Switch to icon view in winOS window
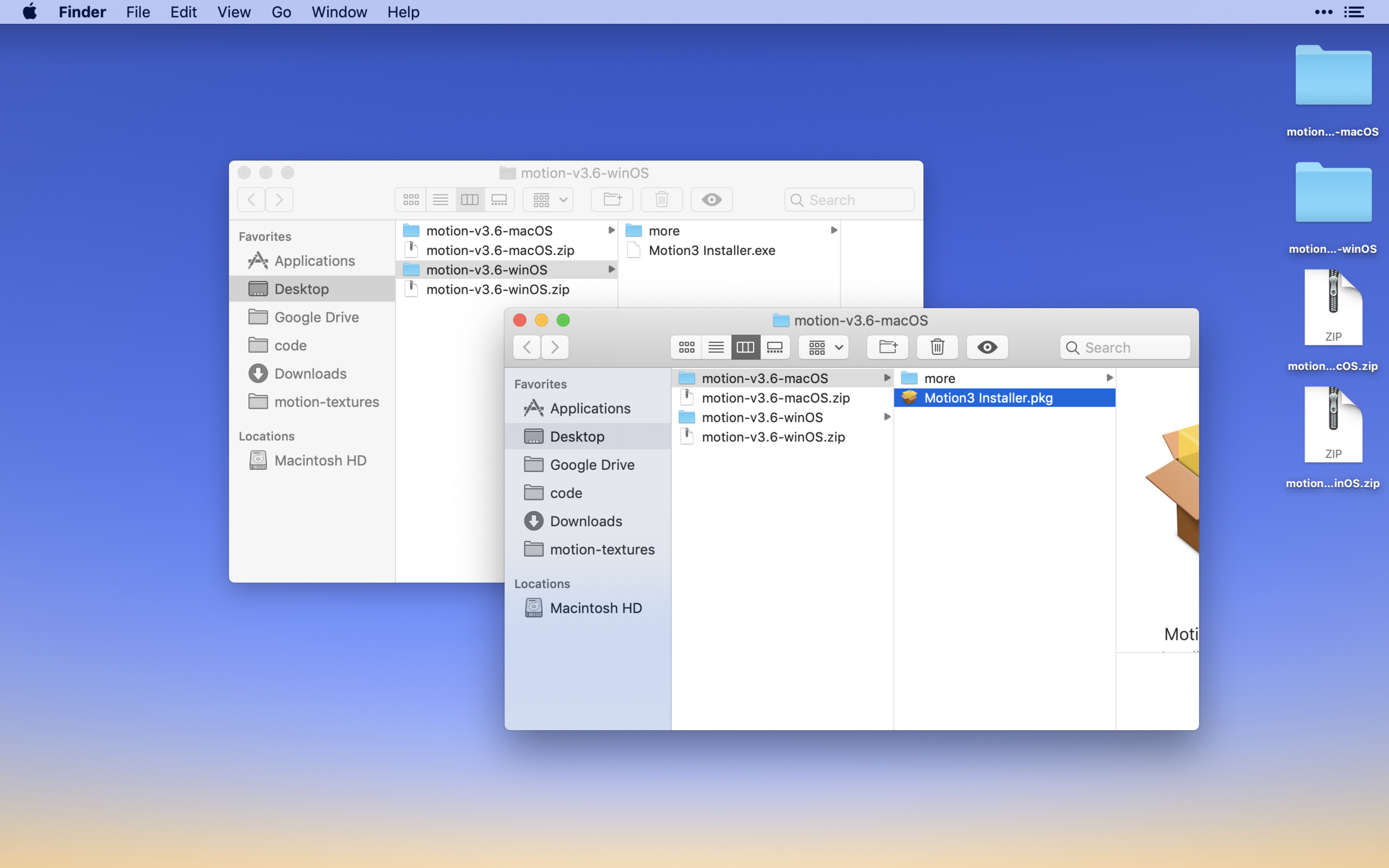The image size is (1389, 868). pos(411,200)
